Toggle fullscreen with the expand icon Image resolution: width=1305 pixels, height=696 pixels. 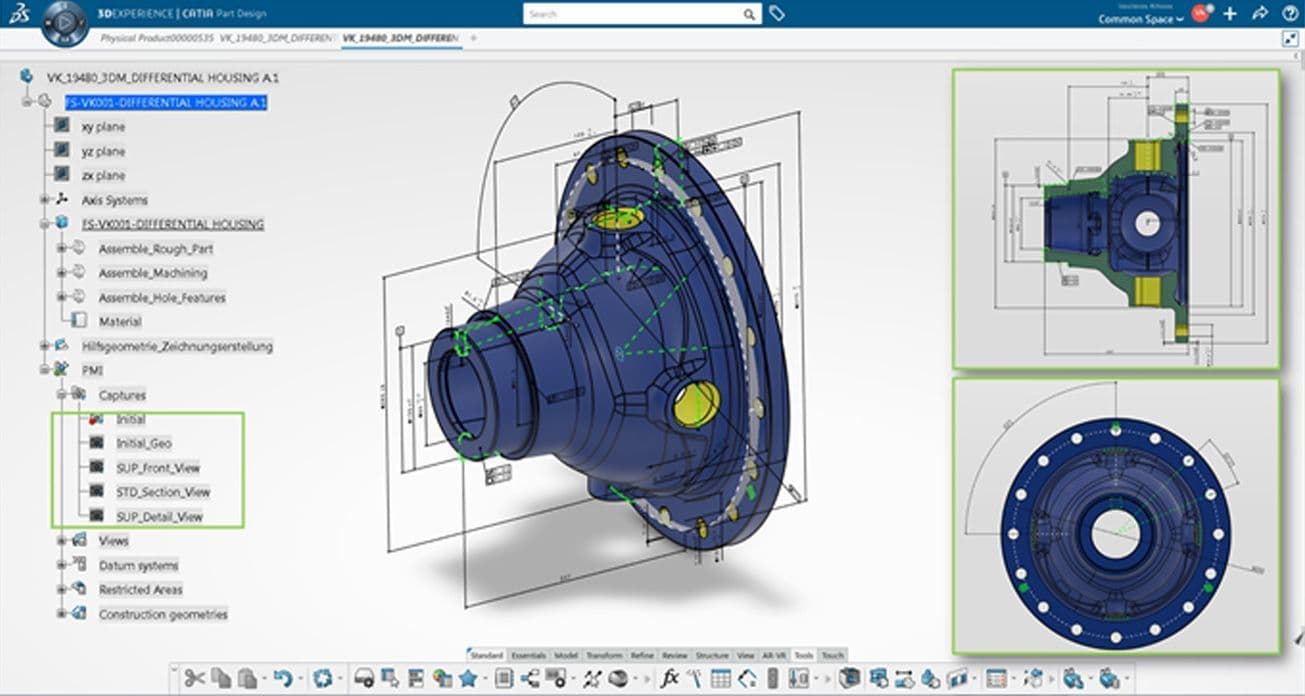click(1289, 38)
